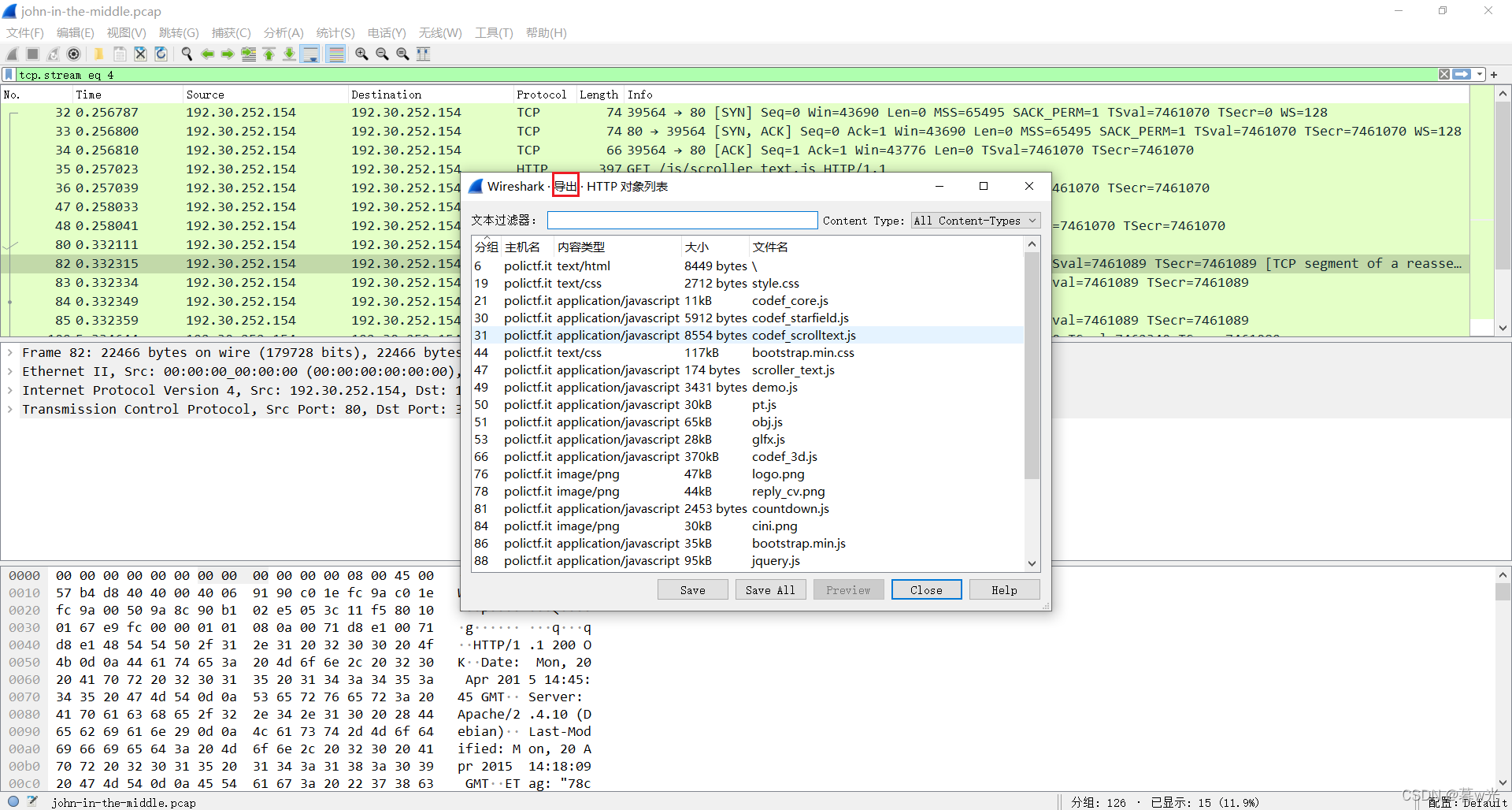
Task: Click the packet list scroll up arrow
Action: click(x=1503, y=93)
